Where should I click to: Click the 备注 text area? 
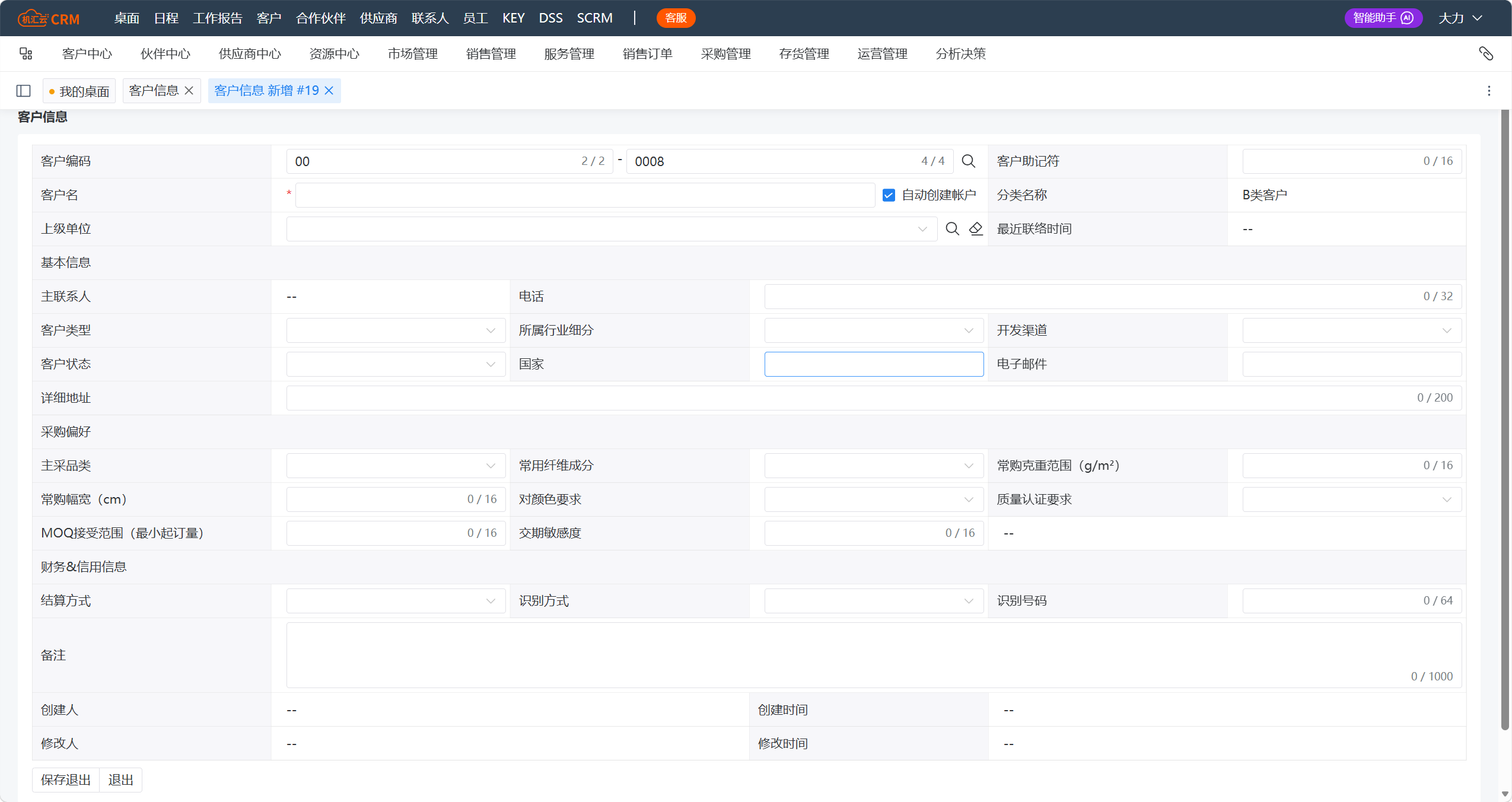874,655
